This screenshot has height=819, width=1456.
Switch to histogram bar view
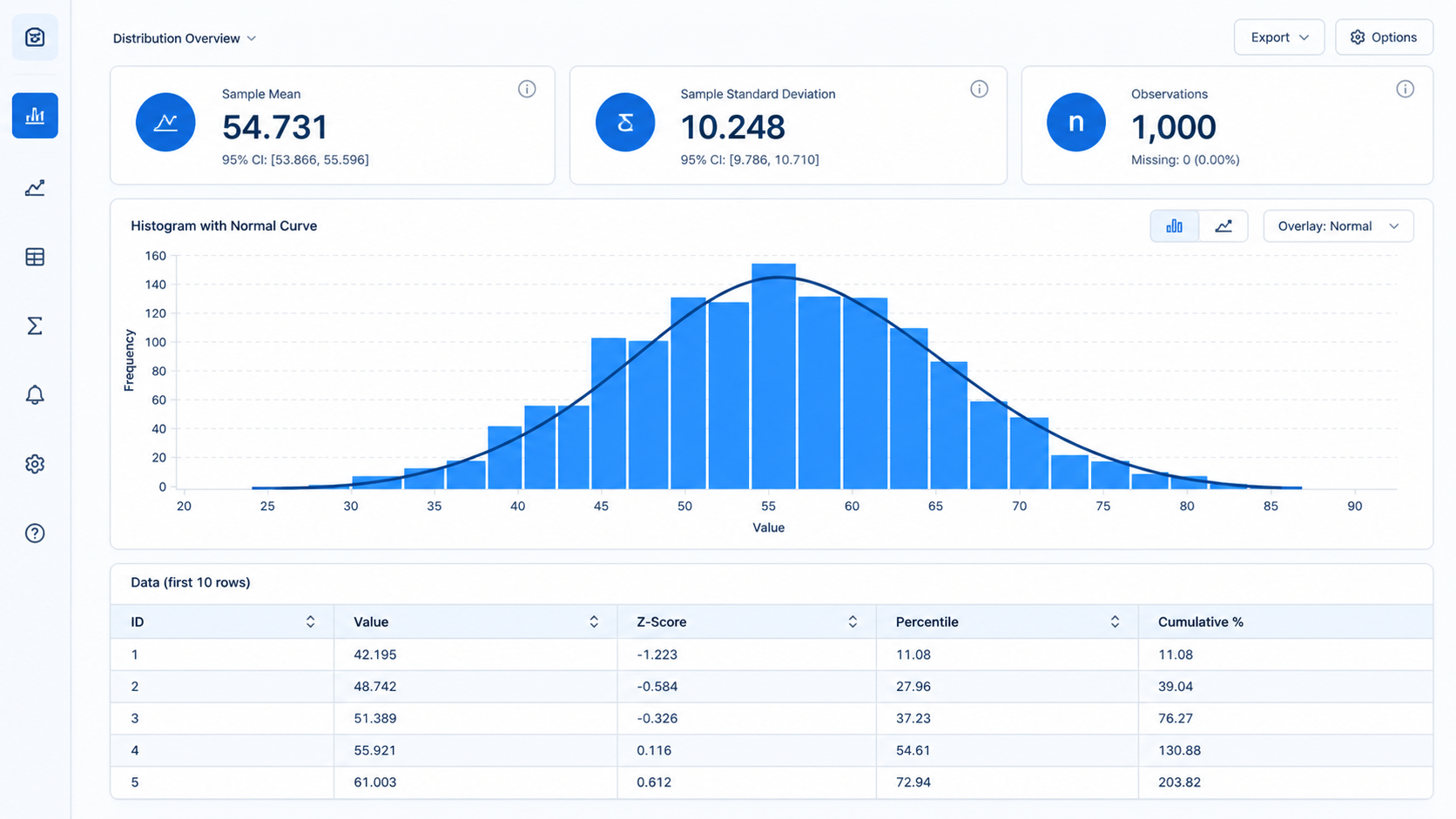point(1175,226)
